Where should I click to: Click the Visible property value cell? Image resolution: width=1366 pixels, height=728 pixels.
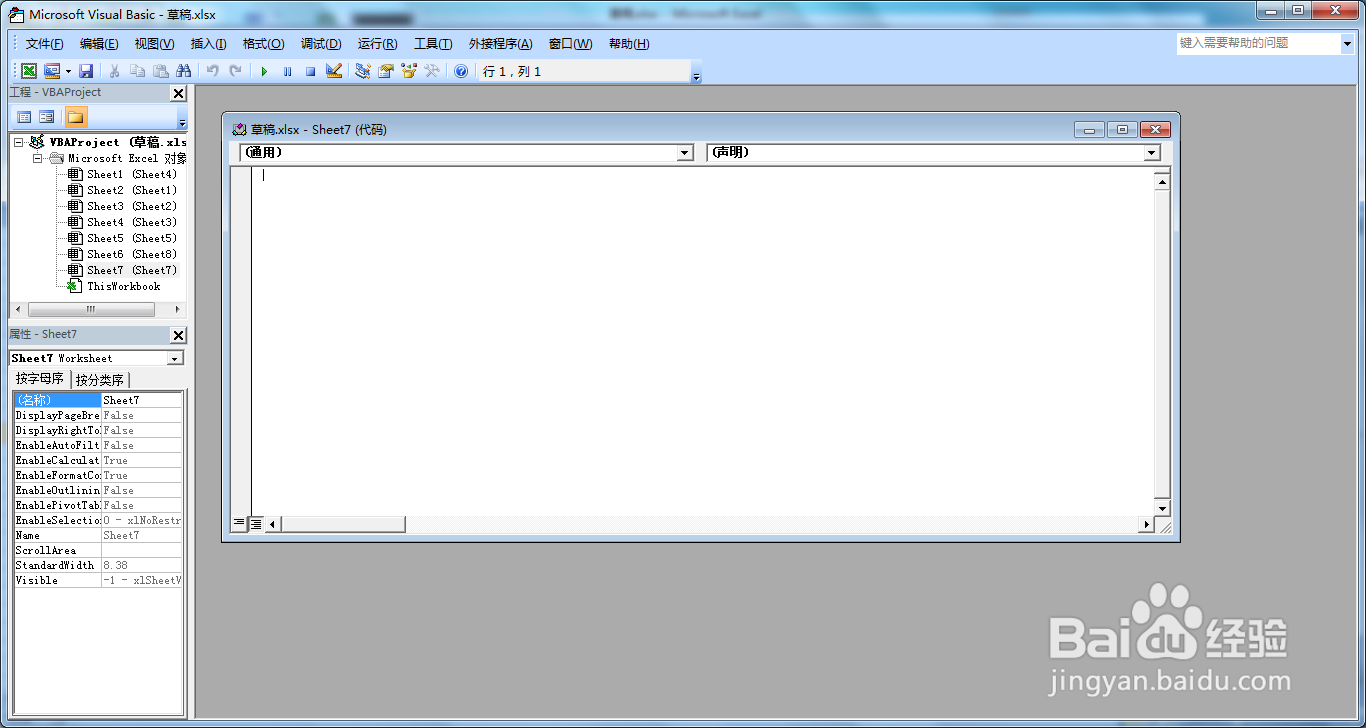click(x=142, y=580)
